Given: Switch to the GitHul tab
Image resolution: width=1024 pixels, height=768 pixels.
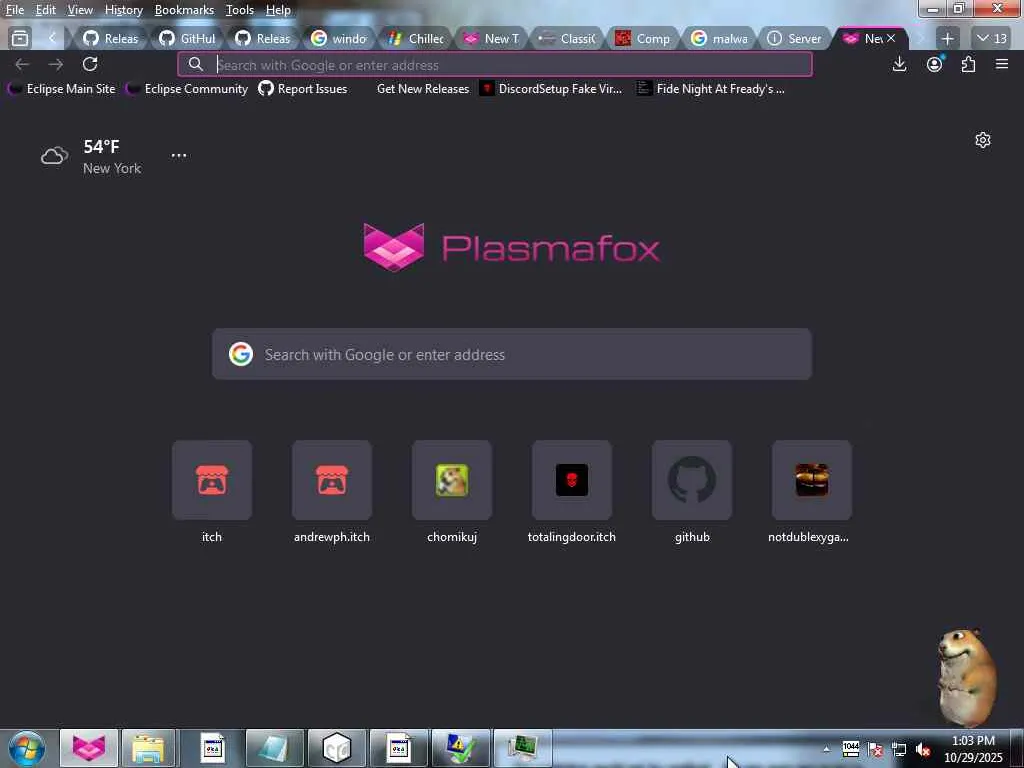Looking at the screenshot, I should pyautogui.click(x=187, y=39).
